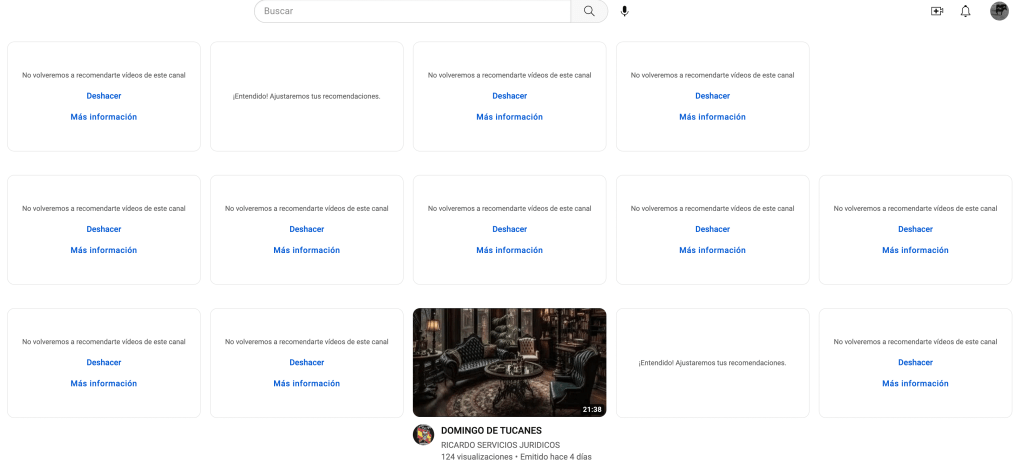Image resolution: width=1023 pixels, height=474 pixels.
Task: Click the DOMINGO DE TUCANES video title
Action: 491,431
